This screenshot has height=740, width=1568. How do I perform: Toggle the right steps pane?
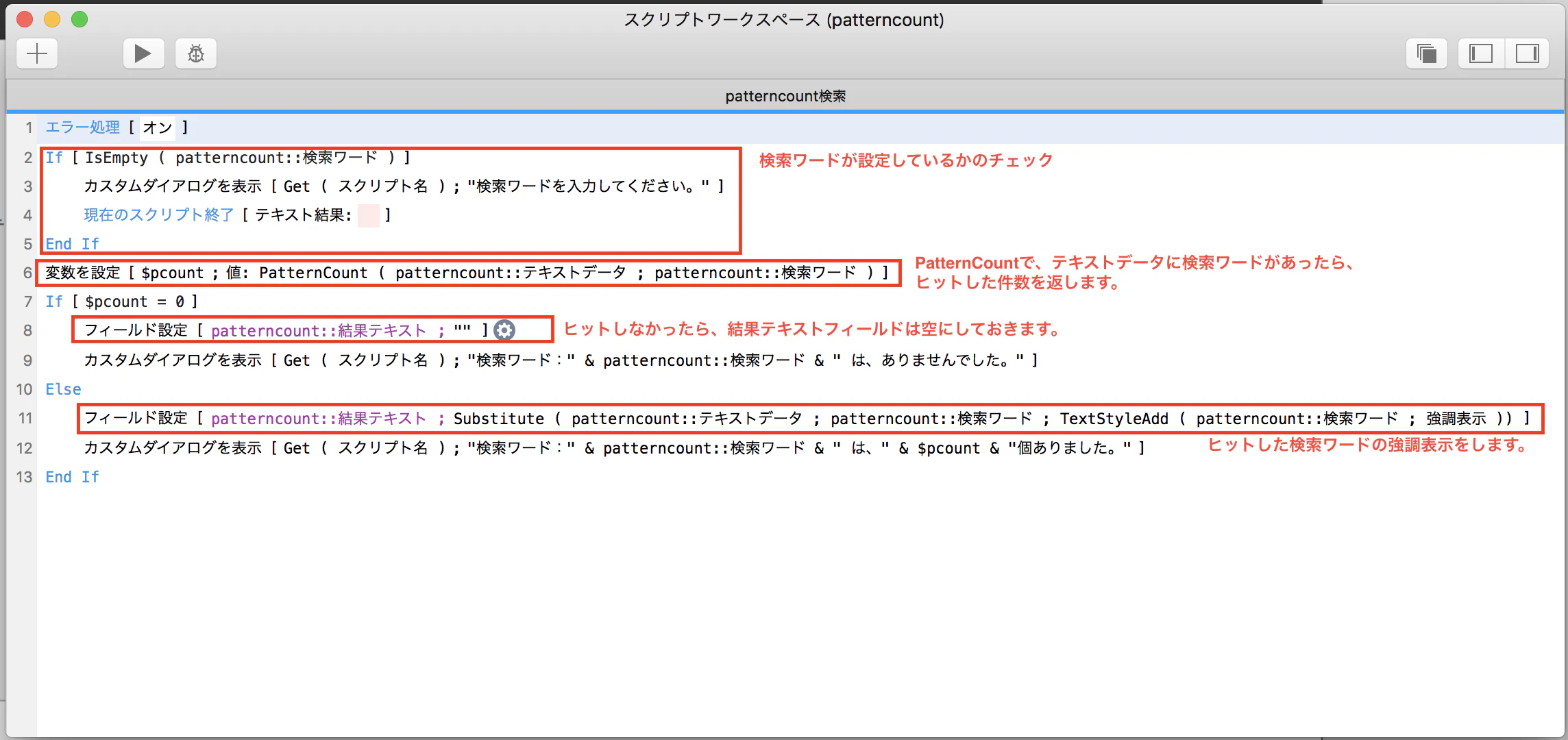tap(1527, 53)
